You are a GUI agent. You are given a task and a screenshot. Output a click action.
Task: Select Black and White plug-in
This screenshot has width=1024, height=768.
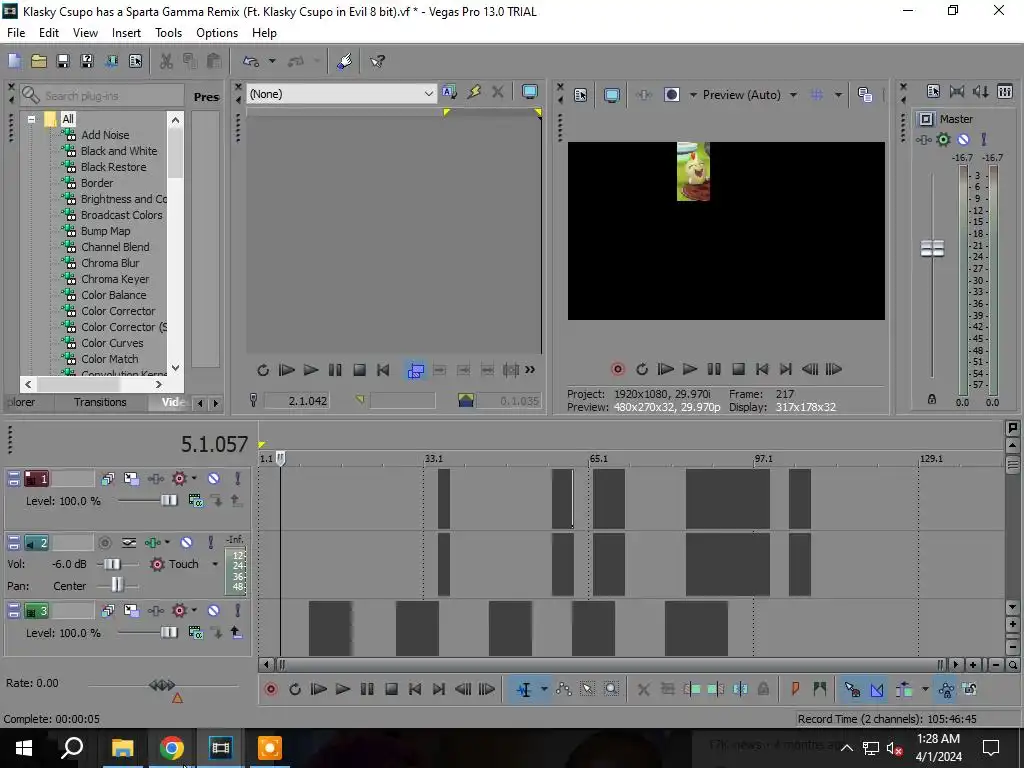119,151
